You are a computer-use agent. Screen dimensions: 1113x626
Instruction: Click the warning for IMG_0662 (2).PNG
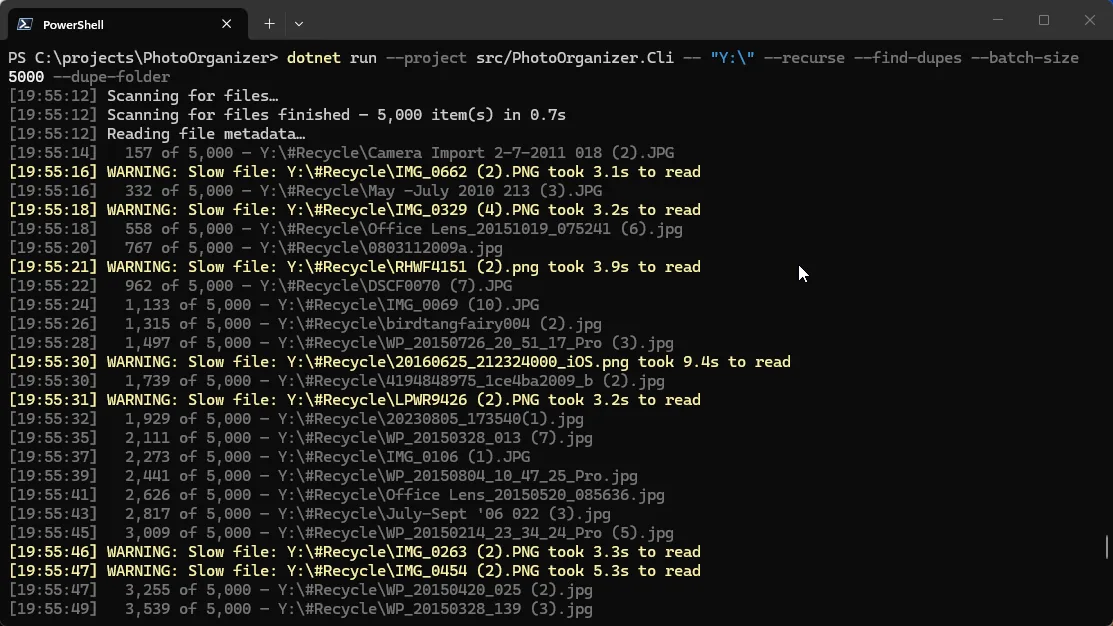[x=354, y=172]
